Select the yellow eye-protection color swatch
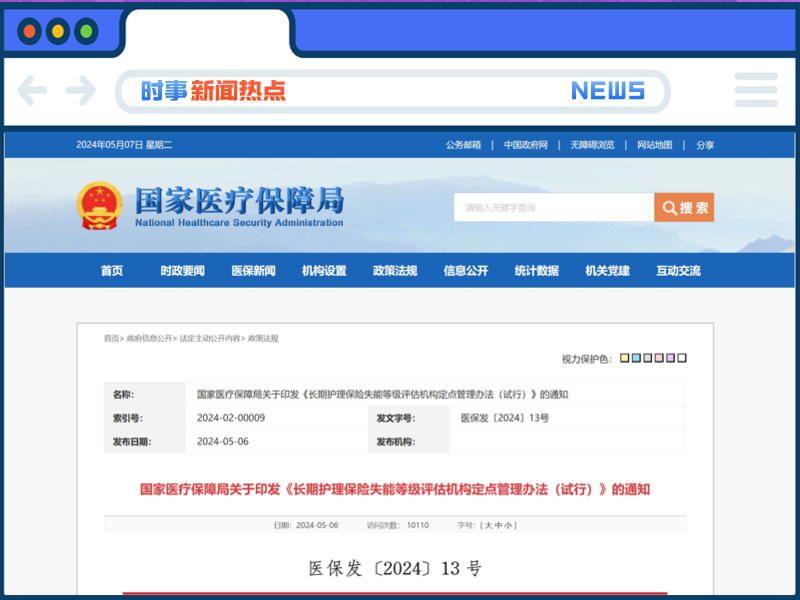800x600 pixels. (624, 358)
